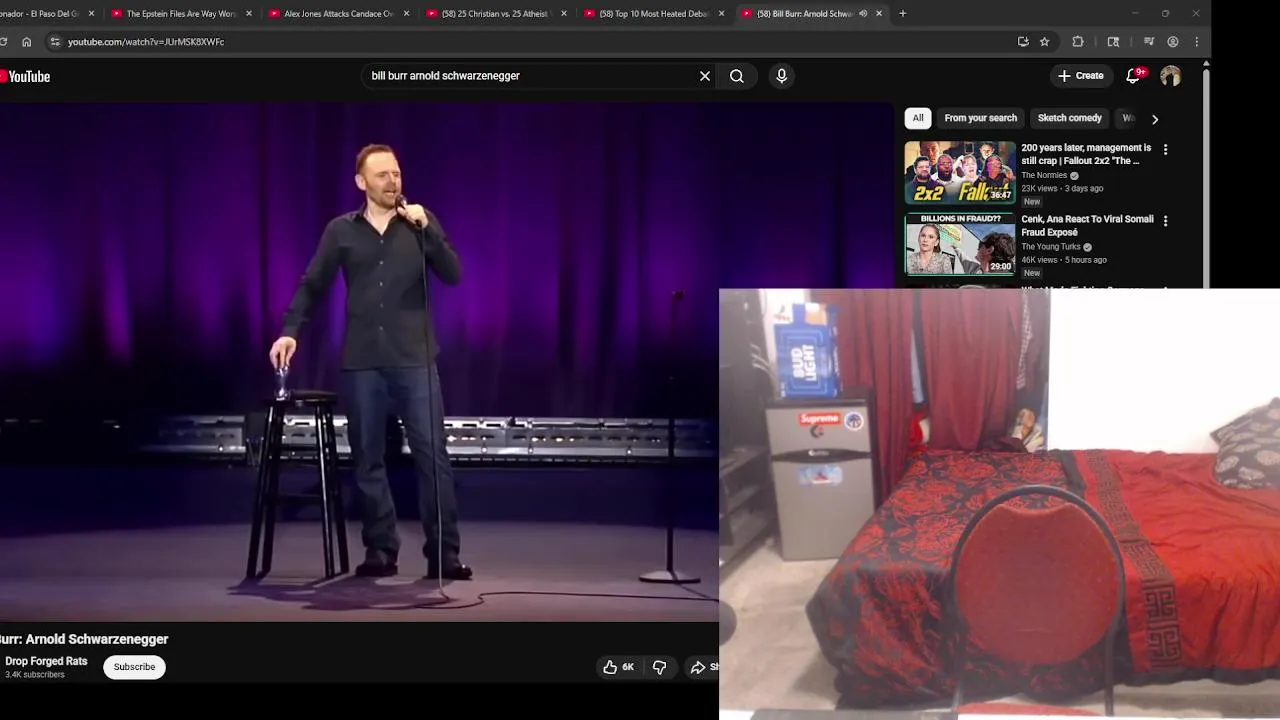Image resolution: width=1280 pixels, height=720 pixels.
Task: Open the Drop Forged Rats channel link
Action: pos(46,661)
